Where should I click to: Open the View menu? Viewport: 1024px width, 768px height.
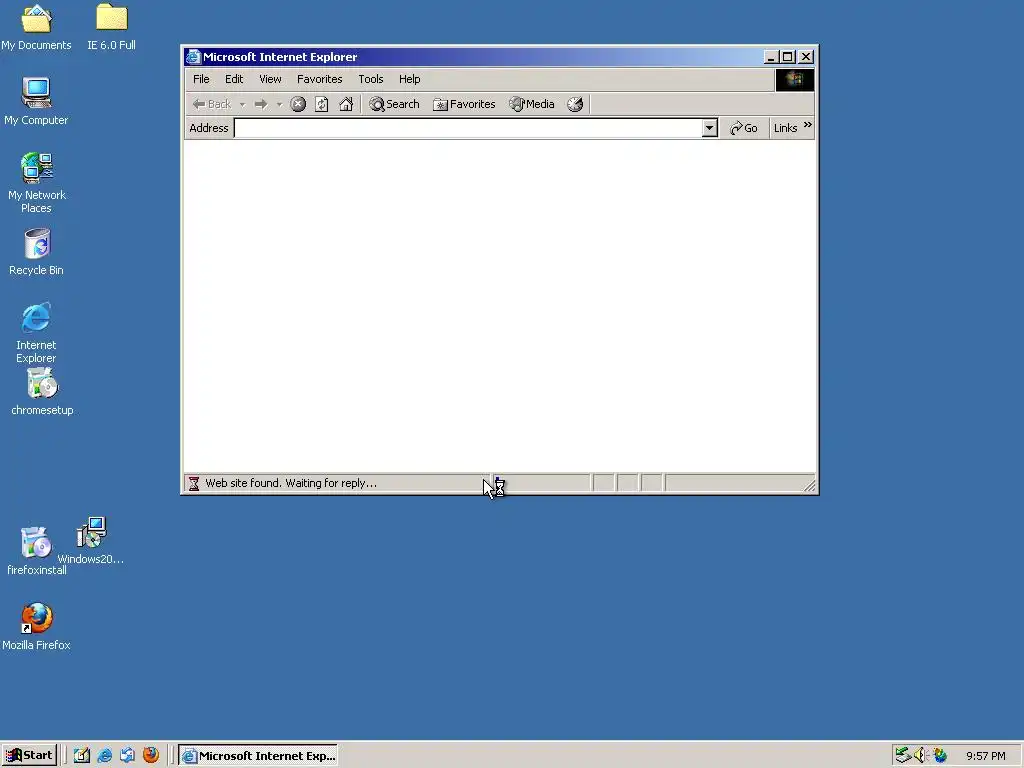pos(270,79)
